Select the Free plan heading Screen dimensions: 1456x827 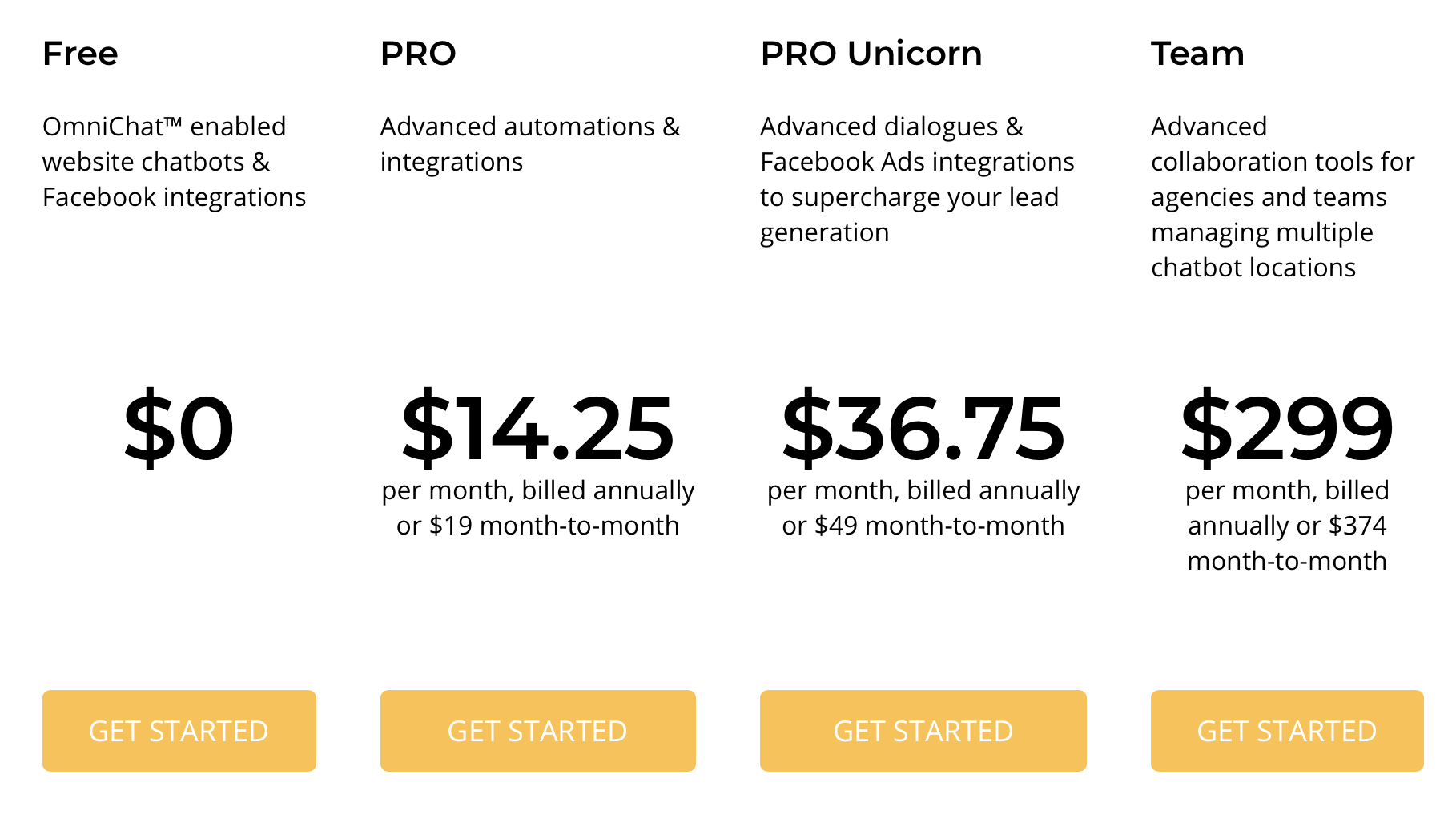(80, 54)
